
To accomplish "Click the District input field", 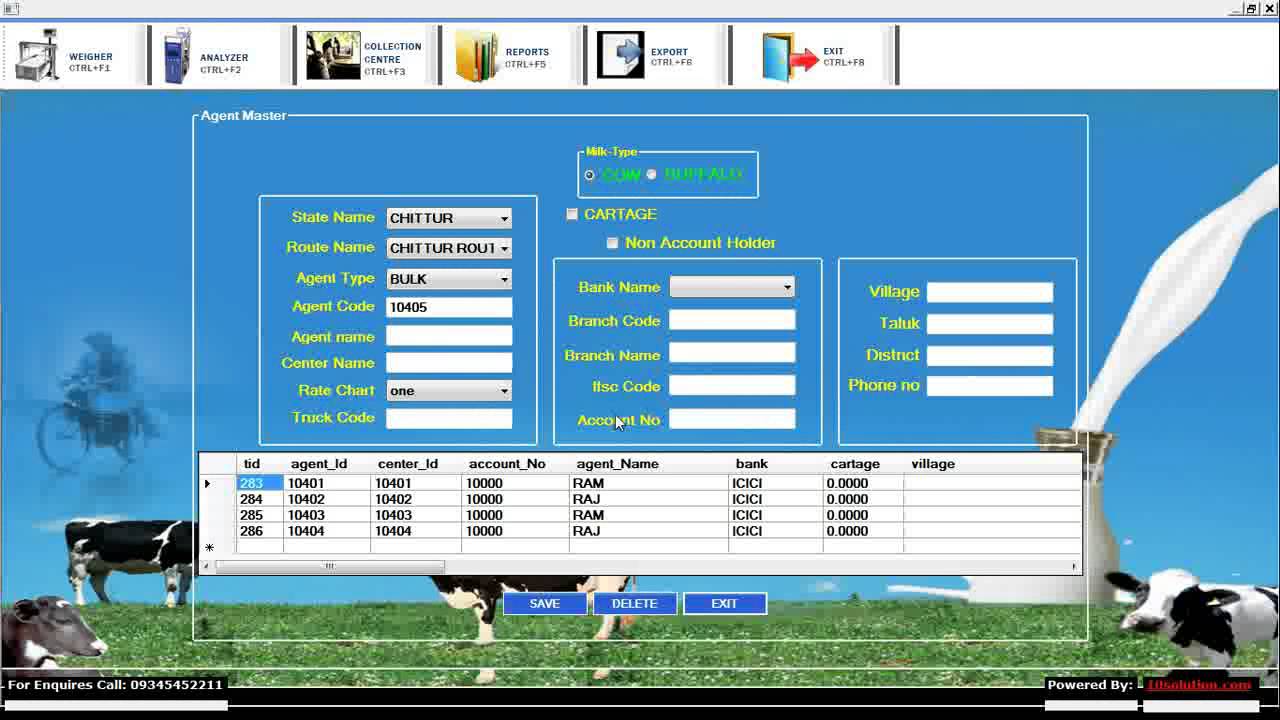I will 990,355.
